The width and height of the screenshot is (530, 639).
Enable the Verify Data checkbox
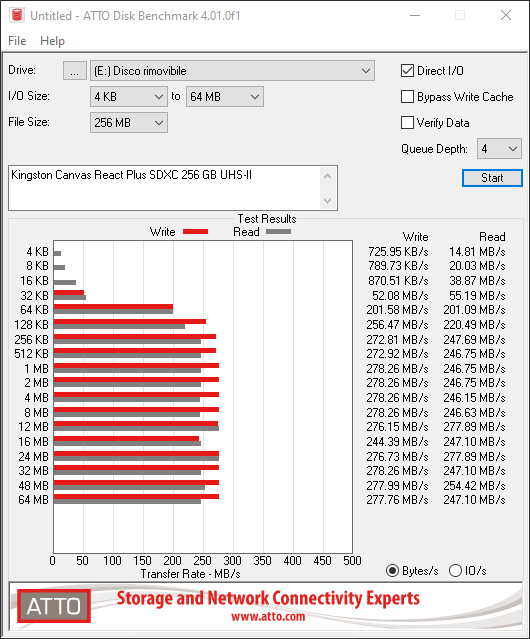407,123
